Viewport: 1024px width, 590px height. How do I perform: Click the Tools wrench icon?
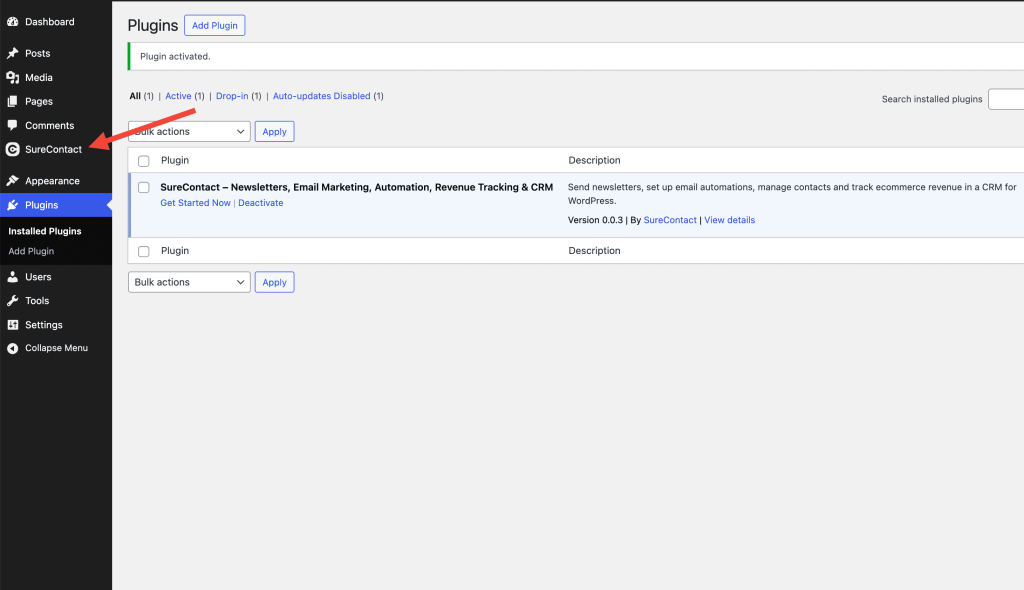(x=12, y=300)
